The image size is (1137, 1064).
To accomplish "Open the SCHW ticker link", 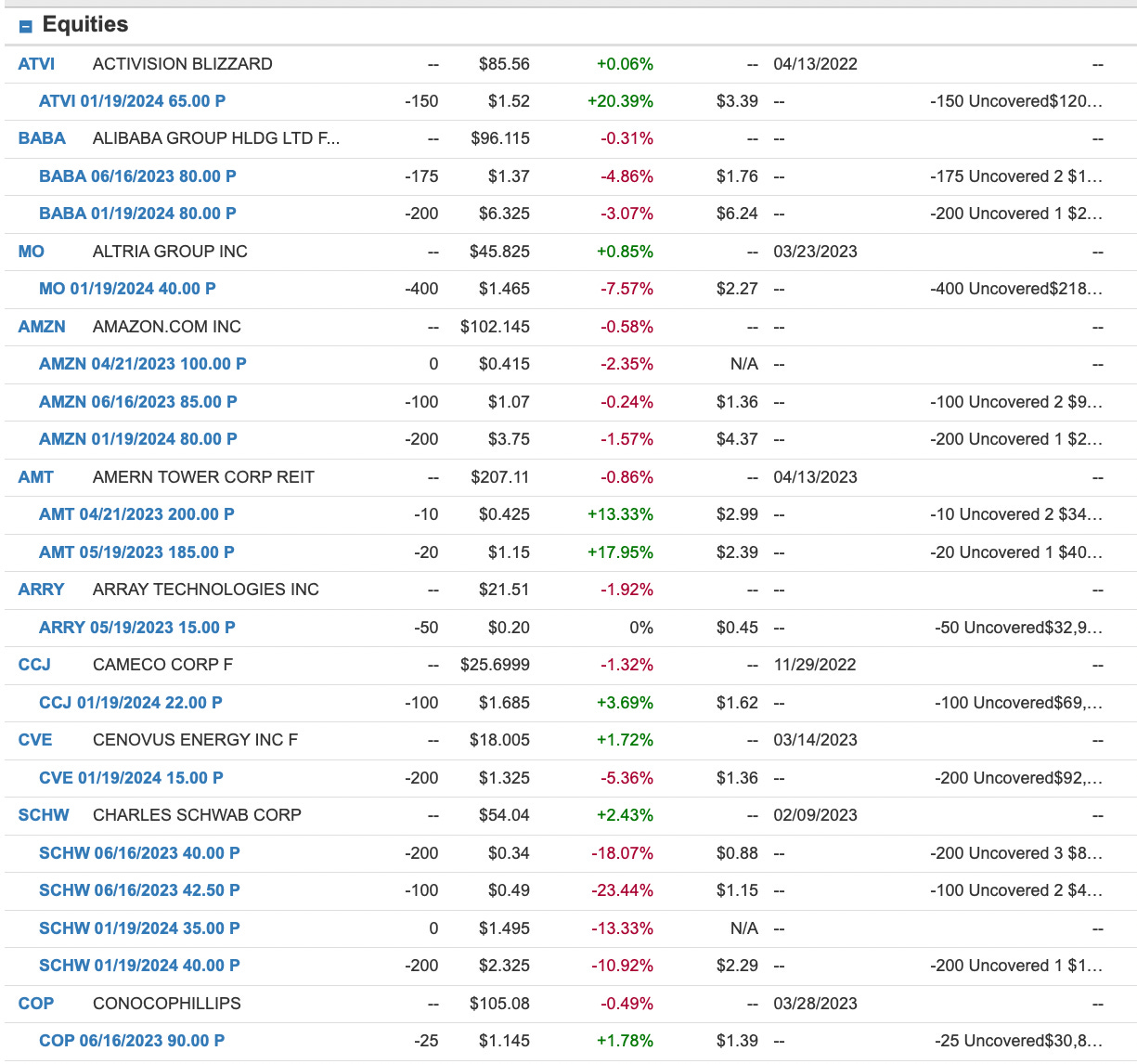I will click(x=44, y=815).
